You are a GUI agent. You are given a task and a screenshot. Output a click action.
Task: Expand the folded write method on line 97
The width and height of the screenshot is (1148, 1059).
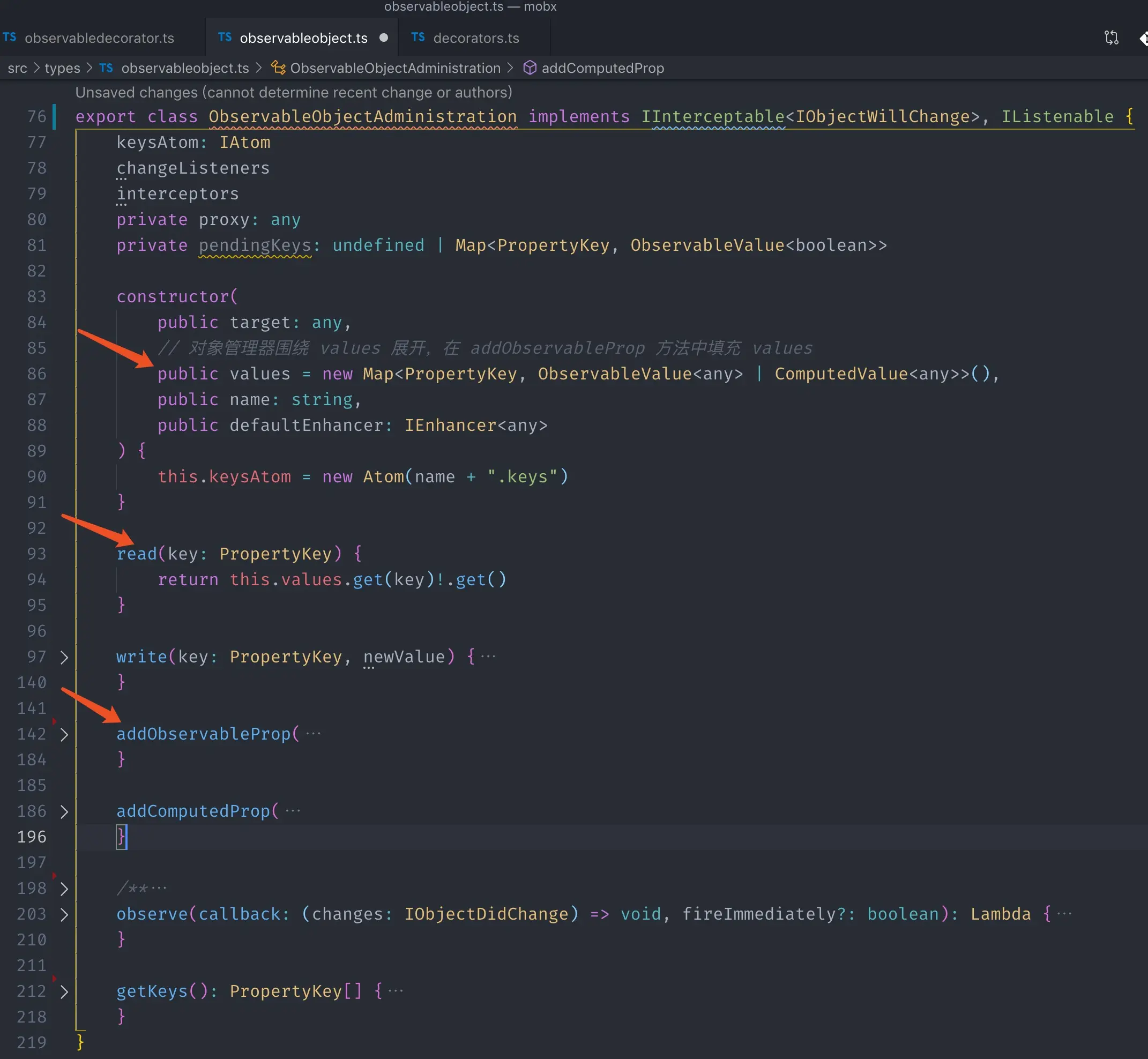pos(64,657)
